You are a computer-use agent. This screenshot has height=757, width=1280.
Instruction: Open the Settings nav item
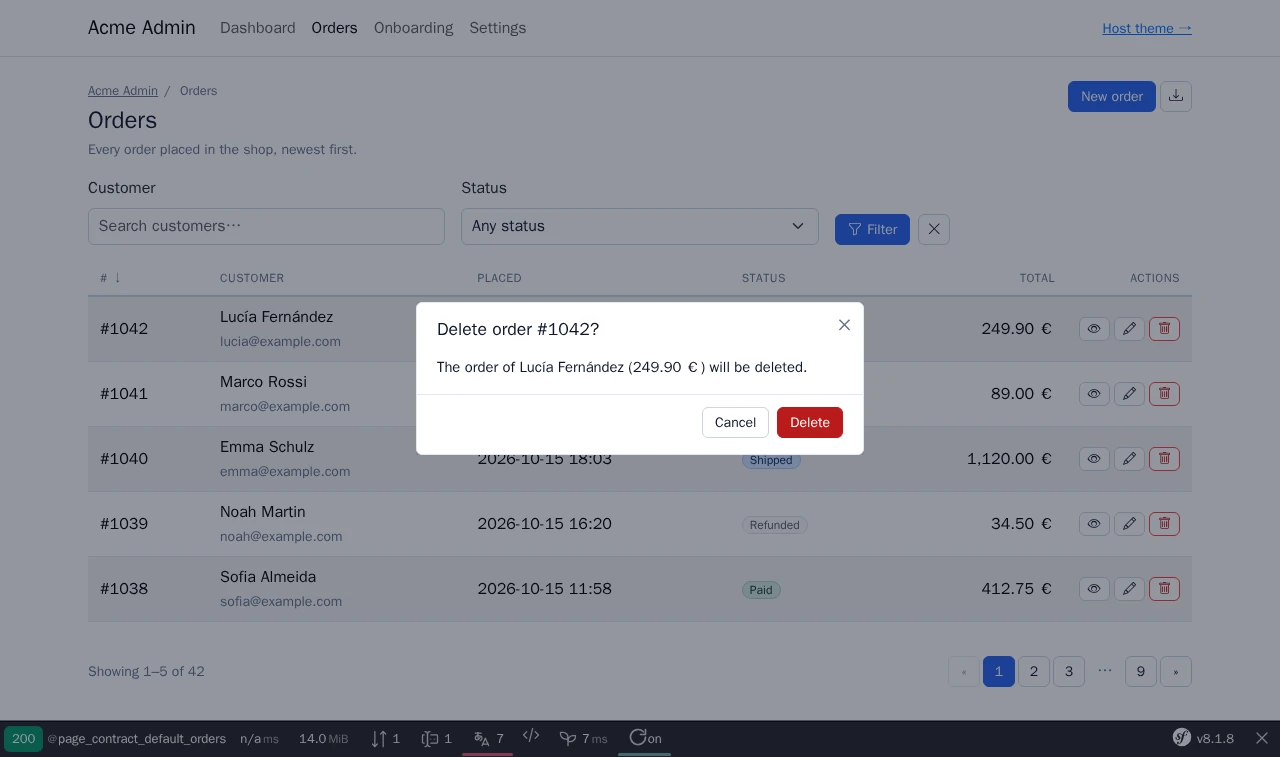click(x=498, y=28)
